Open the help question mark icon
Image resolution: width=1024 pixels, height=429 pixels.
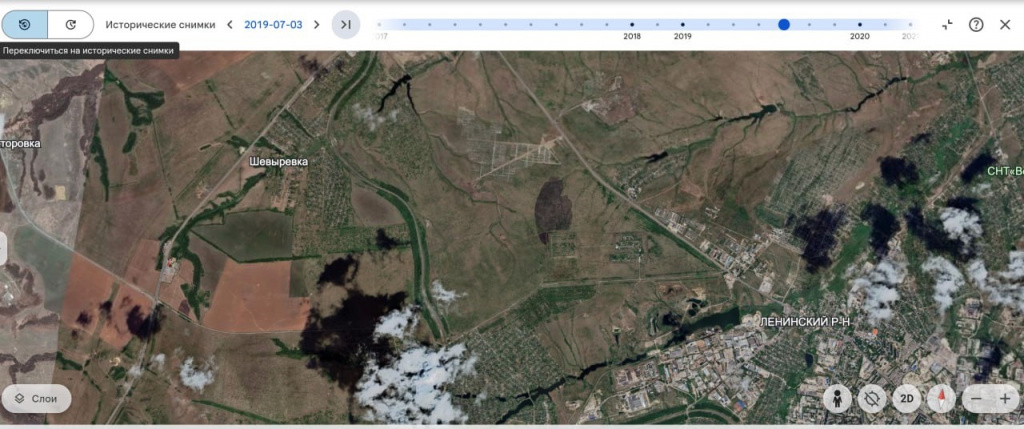976,24
